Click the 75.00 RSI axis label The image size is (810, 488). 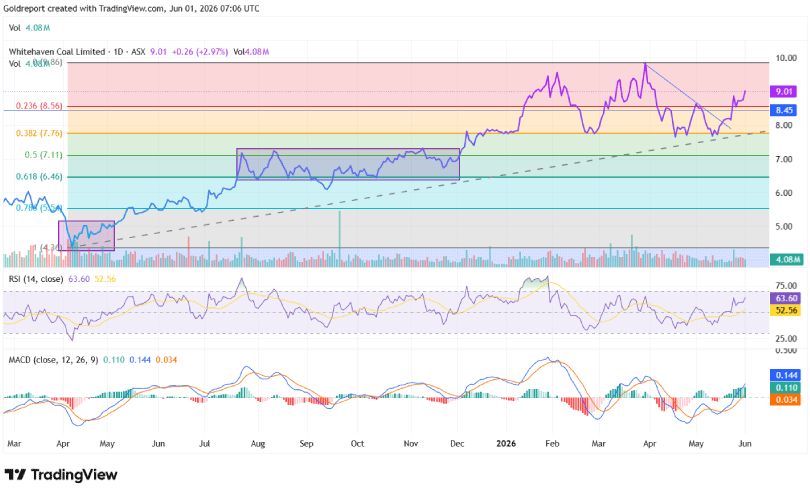coord(786,286)
